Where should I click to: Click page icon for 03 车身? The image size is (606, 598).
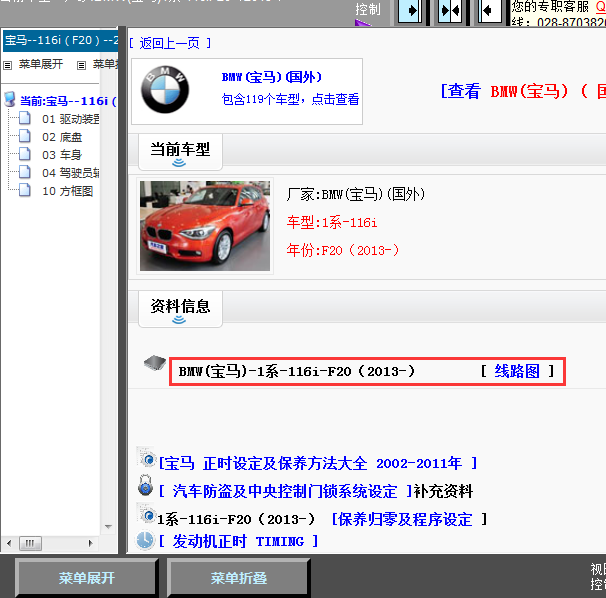point(25,153)
